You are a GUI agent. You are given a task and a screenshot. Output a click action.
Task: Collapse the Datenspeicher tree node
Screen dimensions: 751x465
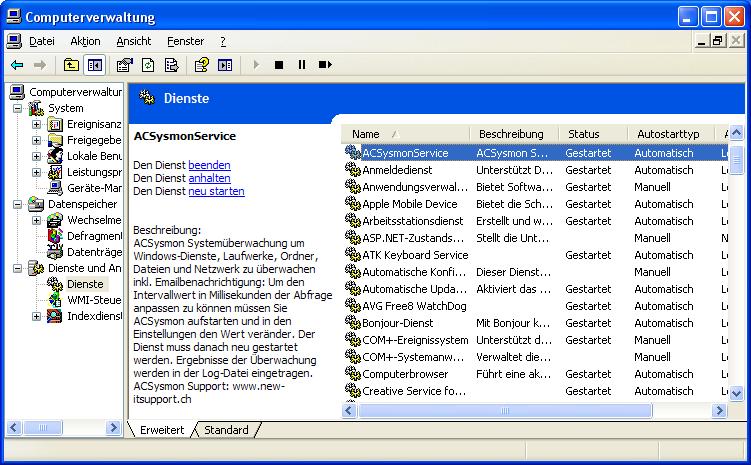(17, 204)
